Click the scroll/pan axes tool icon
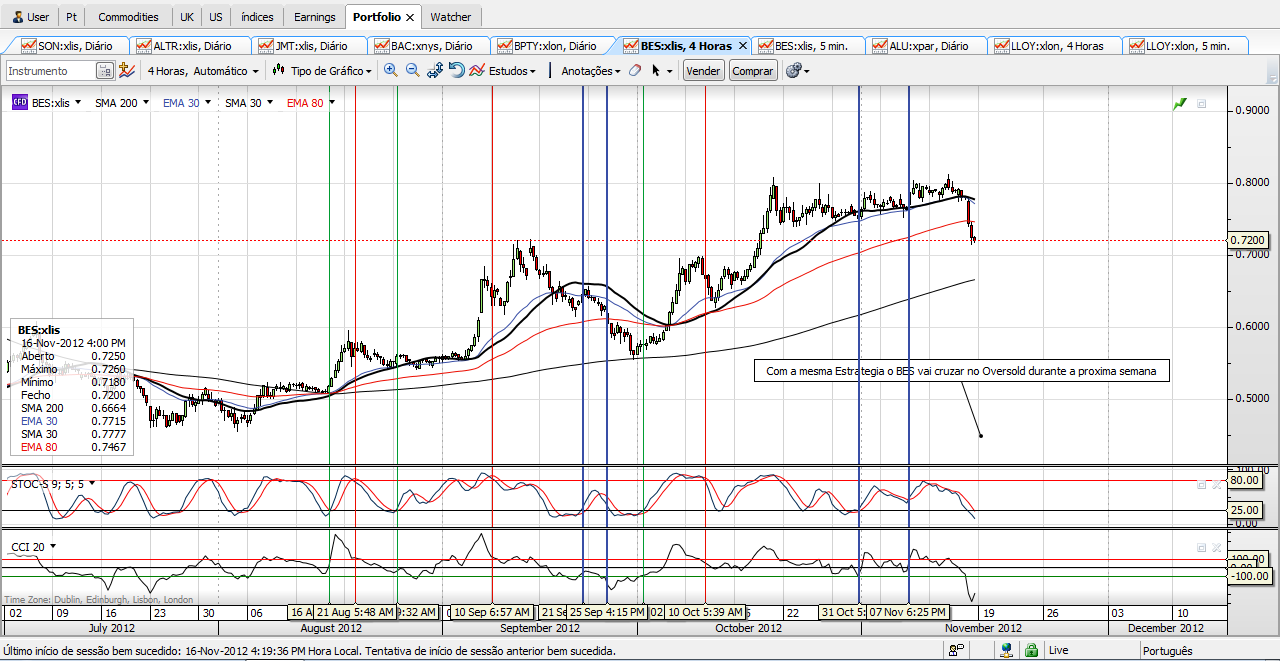This screenshot has width=1280, height=661. (435, 71)
